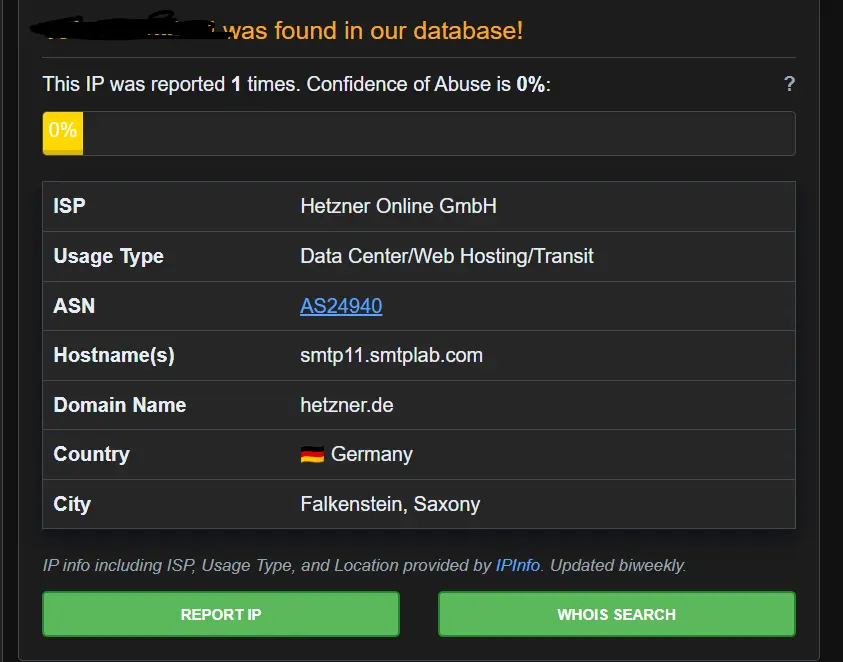Select the Data Center/Web Hosting/Transit text
Screen dimensions: 843x662
click(x=446, y=256)
